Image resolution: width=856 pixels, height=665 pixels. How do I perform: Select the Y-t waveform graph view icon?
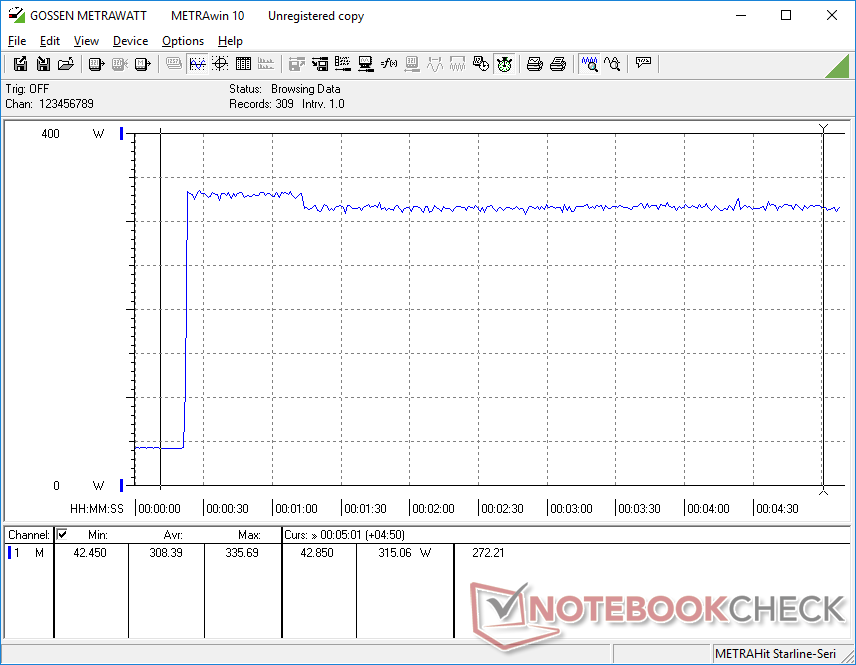pyautogui.click(x=197, y=64)
